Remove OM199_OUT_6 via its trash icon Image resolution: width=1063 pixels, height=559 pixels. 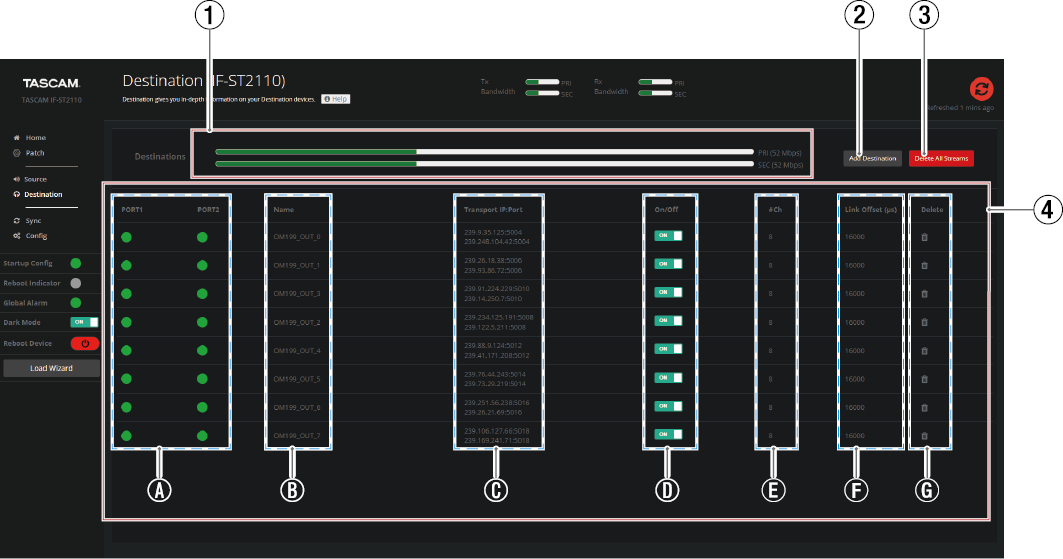pos(924,408)
